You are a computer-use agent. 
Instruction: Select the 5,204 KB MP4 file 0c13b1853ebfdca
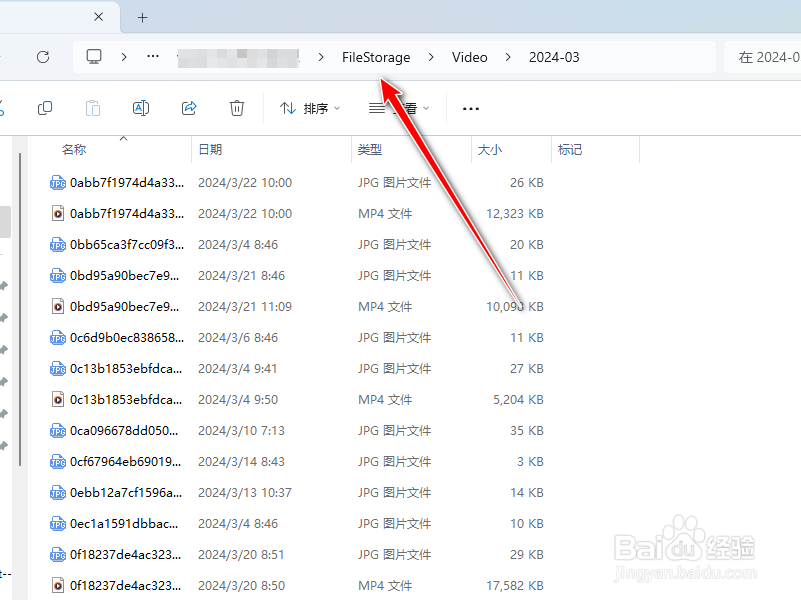(x=296, y=399)
